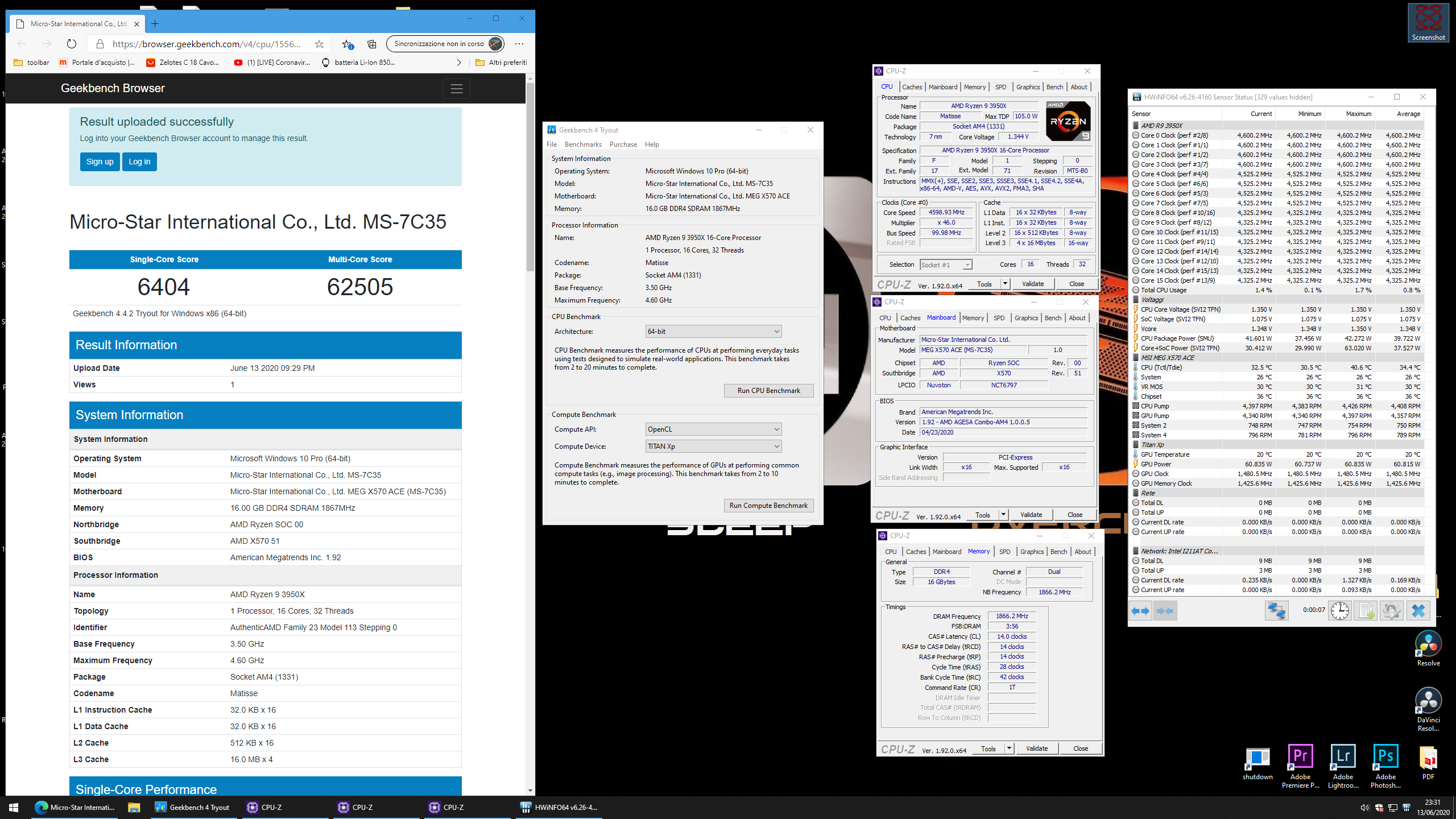Click Run CPU Benchmark button

coord(768,391)
